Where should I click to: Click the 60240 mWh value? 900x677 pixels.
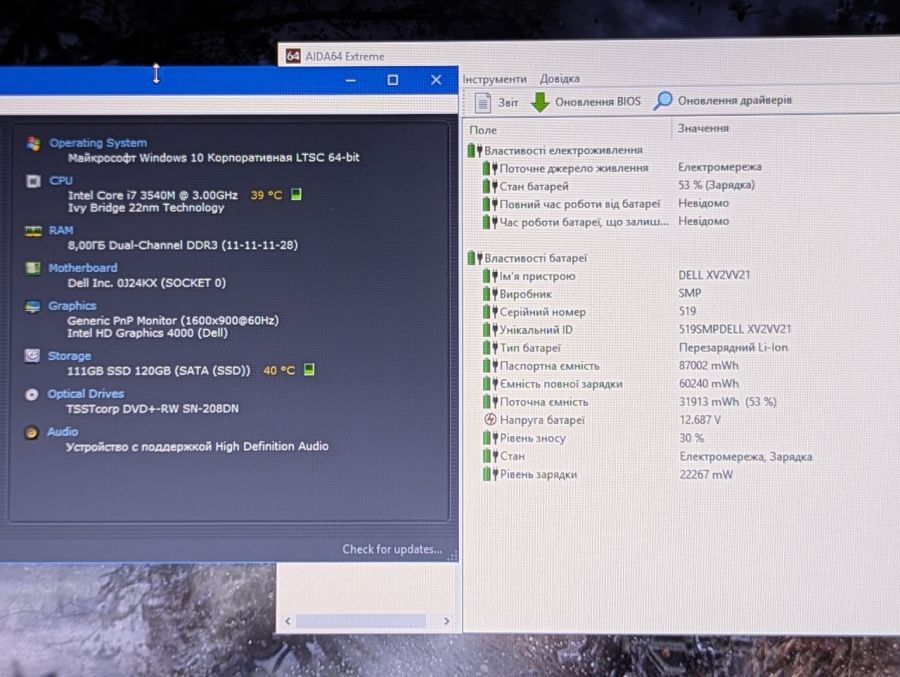coord(709,384)
